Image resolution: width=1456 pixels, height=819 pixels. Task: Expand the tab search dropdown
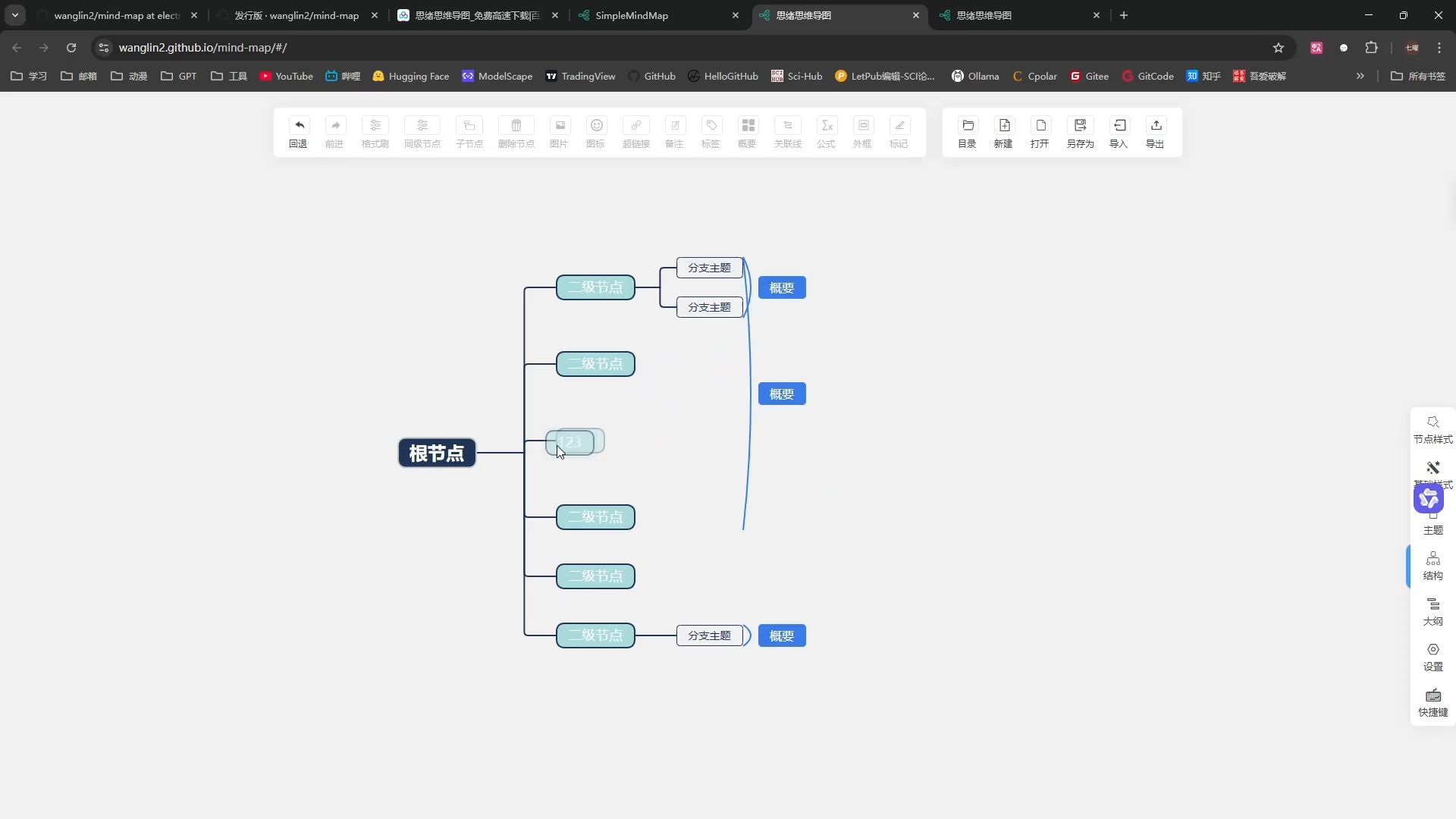14,15
